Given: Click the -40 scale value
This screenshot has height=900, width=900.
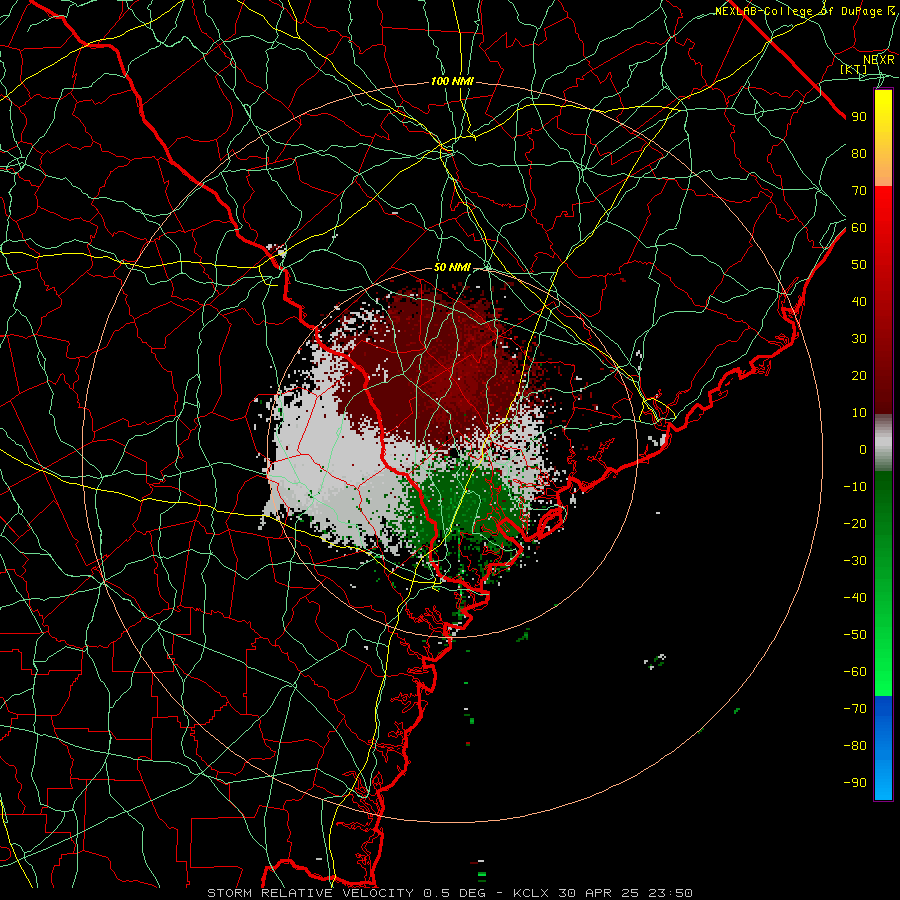Looking at the screenshot, I should tap(855, 598).
